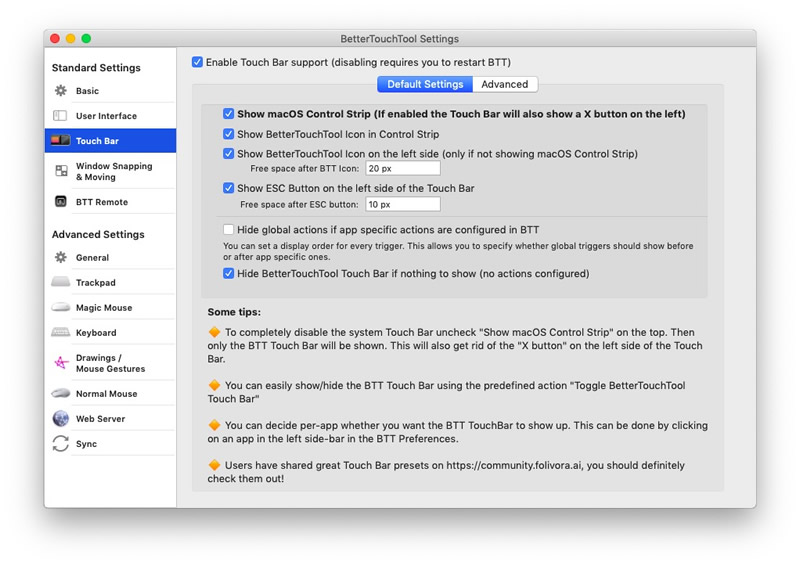The height and width of the screenshot is (566, 800).
Task: Click the Free space after BTT Icon field
Action: click(x=403, y=168)
